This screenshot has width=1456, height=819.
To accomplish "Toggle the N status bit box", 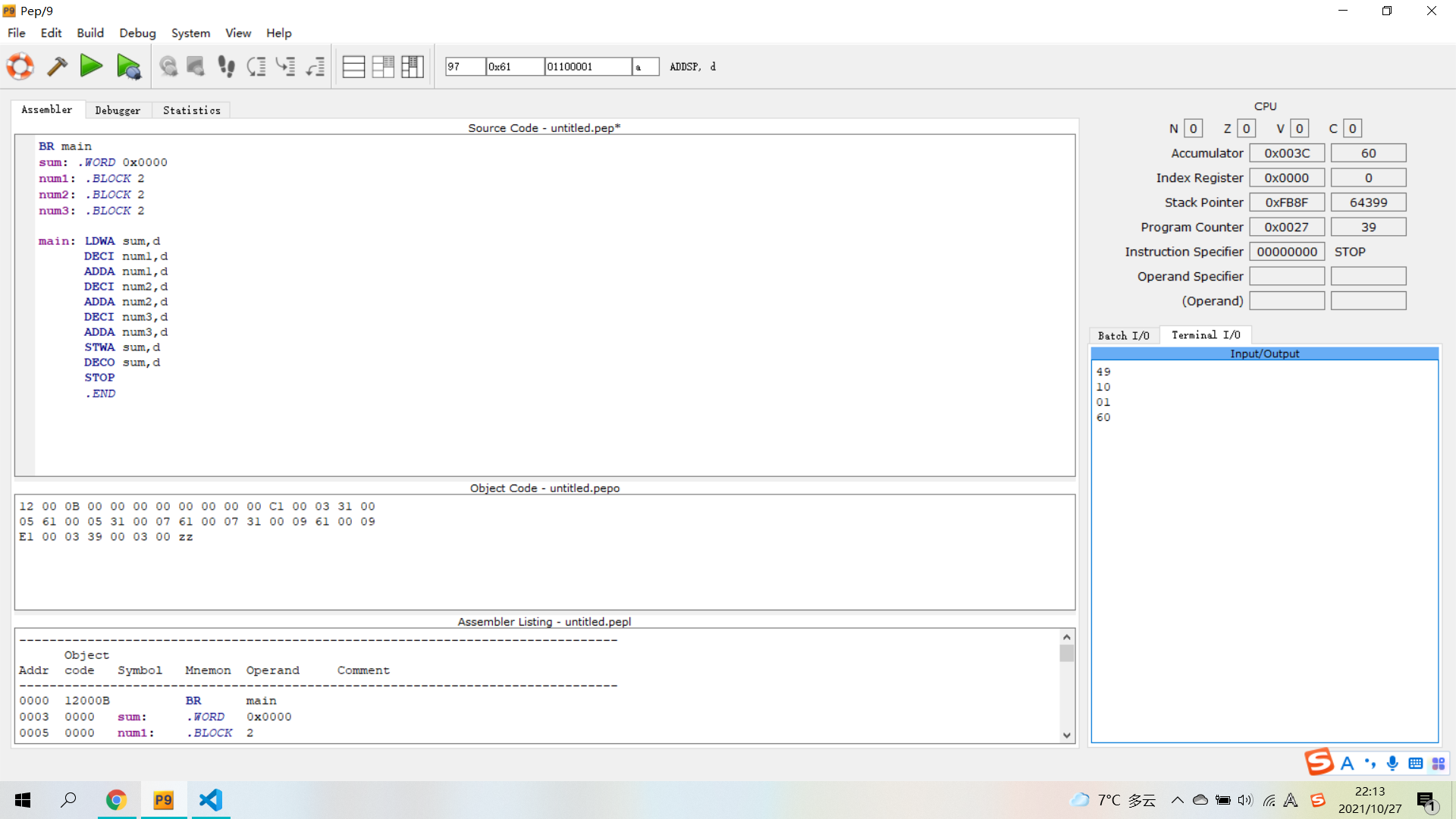I will tap(1193, 129).
